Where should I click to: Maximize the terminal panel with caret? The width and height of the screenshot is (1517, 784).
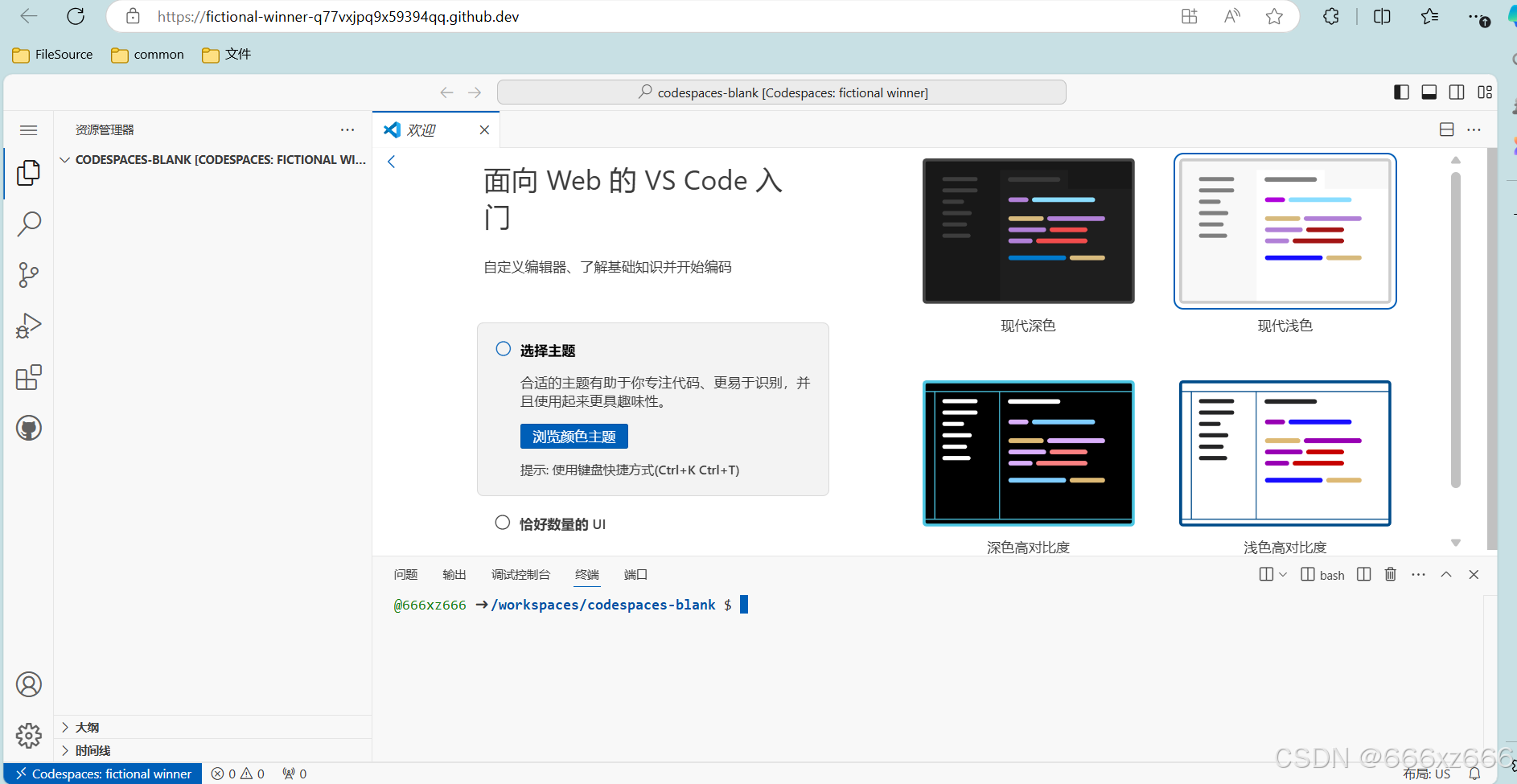(x=1446, y=574)
